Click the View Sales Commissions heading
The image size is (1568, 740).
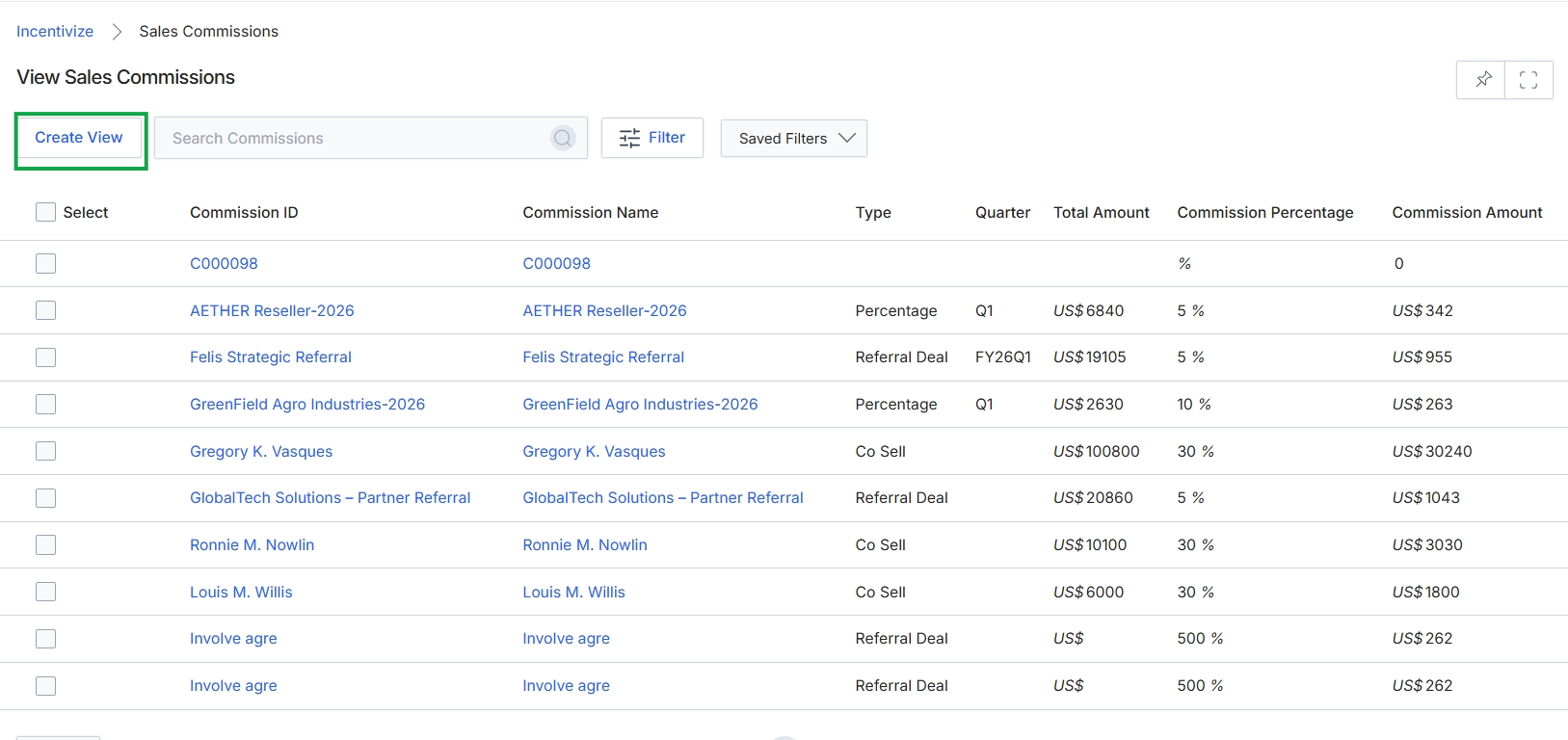pyautogui.click(x=126, y=77)
